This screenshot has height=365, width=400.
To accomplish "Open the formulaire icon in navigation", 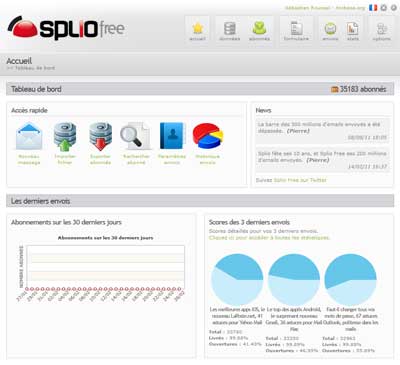I will pyautogui.click(x=296, y=28).
